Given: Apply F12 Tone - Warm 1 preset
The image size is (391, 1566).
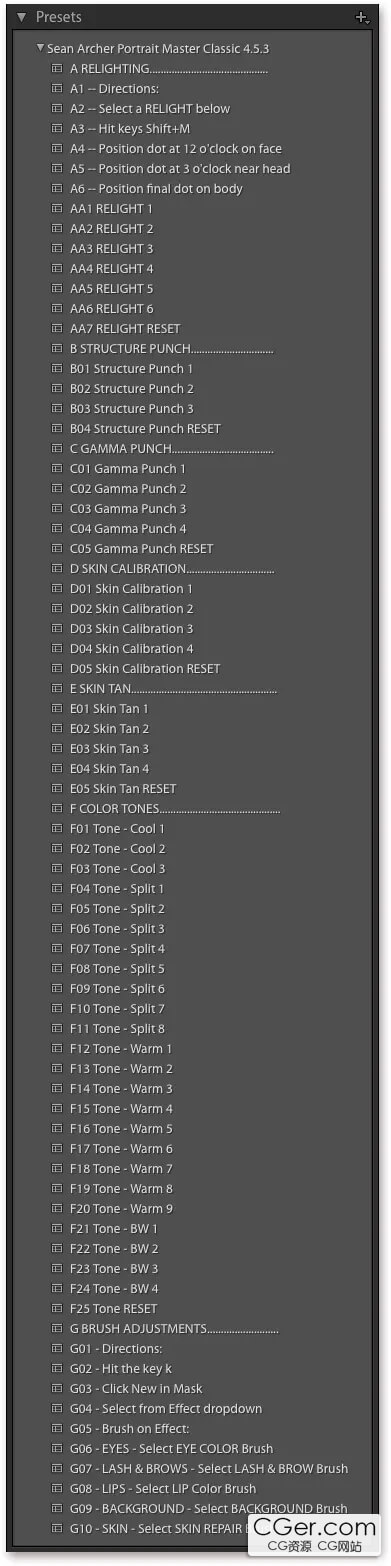Looking at the screenshot, I should point(121,1048).
